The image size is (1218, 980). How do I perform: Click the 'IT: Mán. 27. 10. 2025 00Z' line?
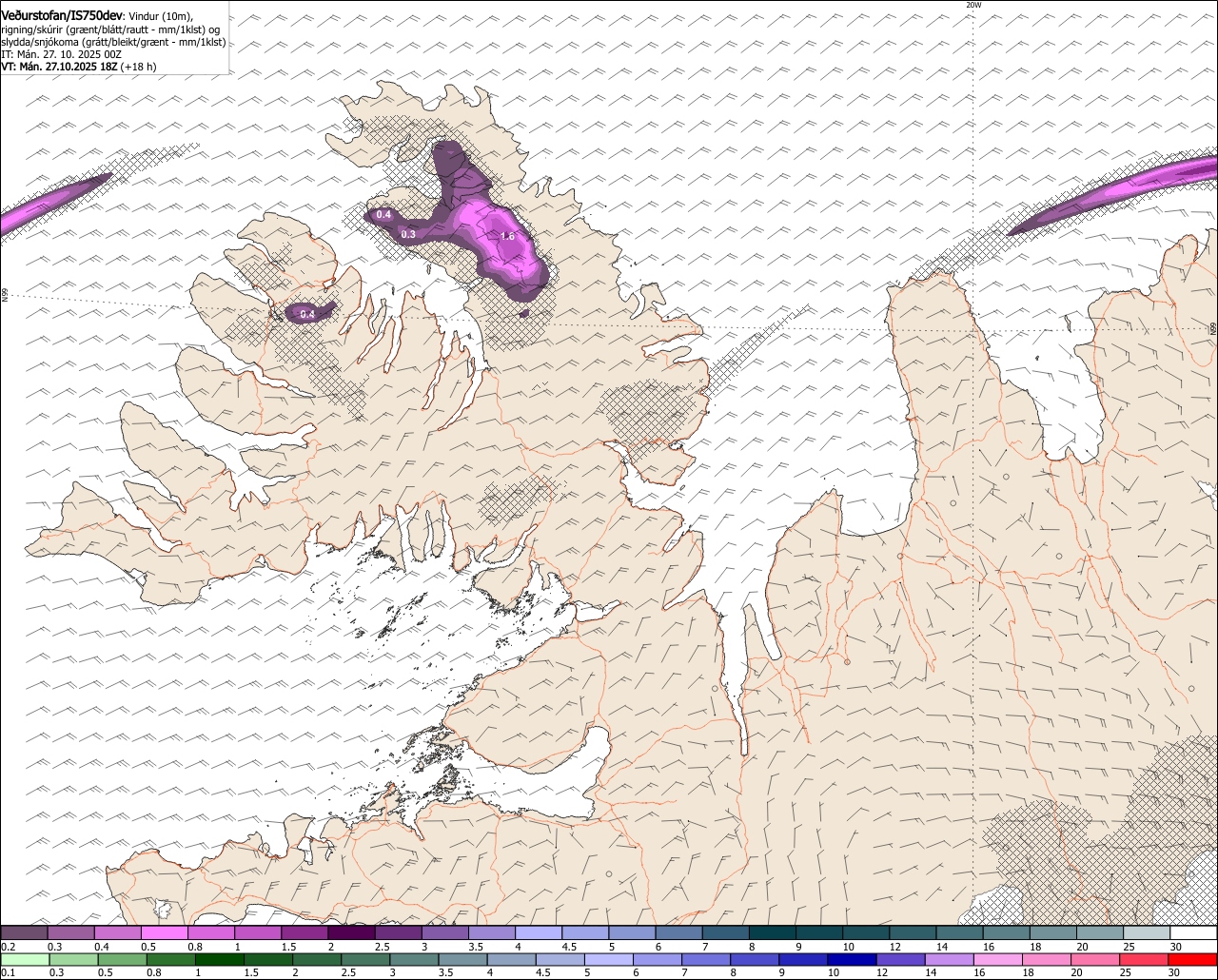click(61, 54)
